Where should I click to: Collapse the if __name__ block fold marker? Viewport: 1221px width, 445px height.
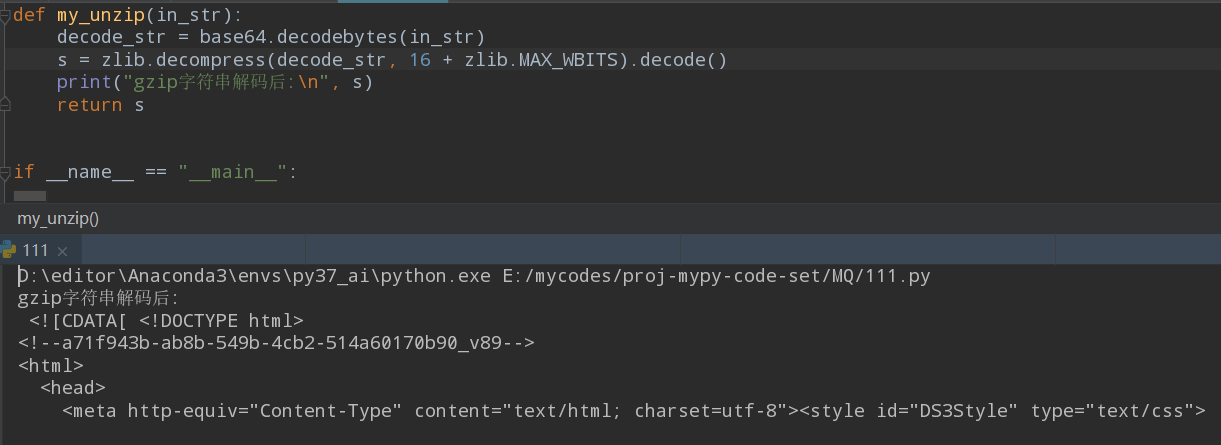point(5,172)
